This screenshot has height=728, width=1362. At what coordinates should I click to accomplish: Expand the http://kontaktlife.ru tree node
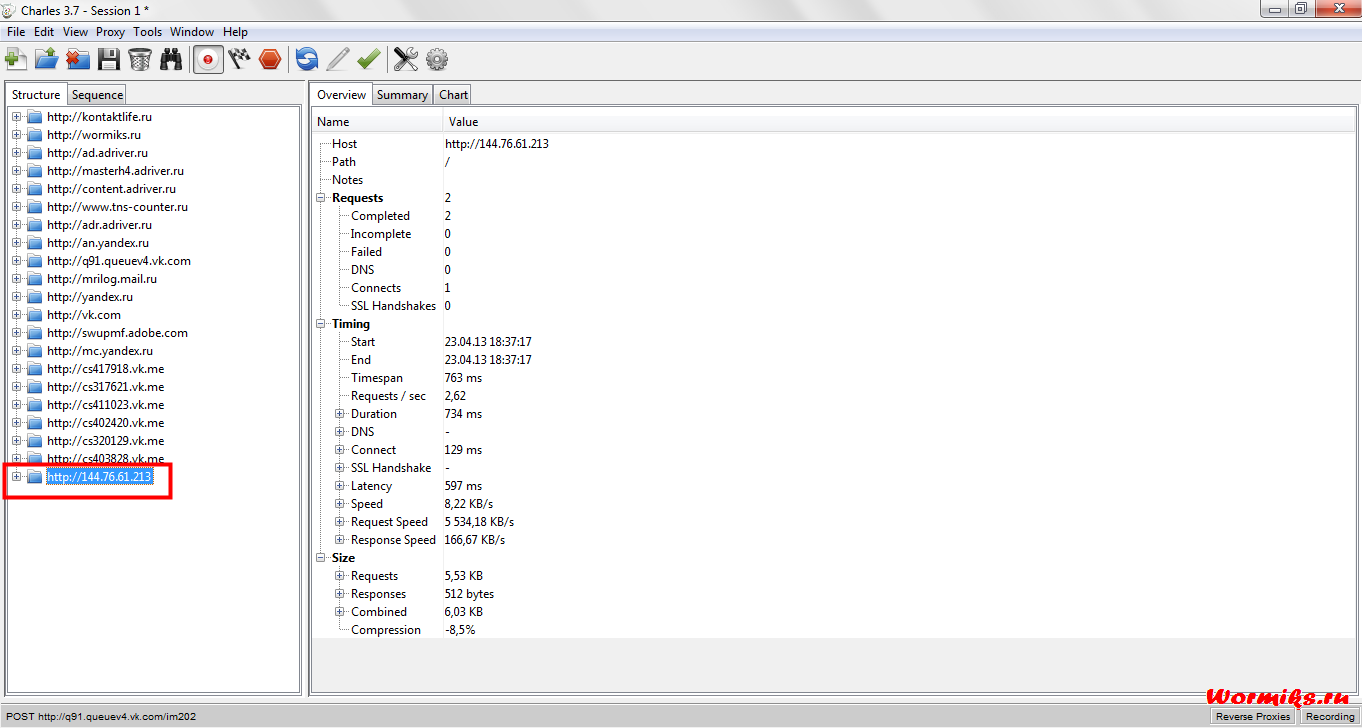(x=16, y=117)
